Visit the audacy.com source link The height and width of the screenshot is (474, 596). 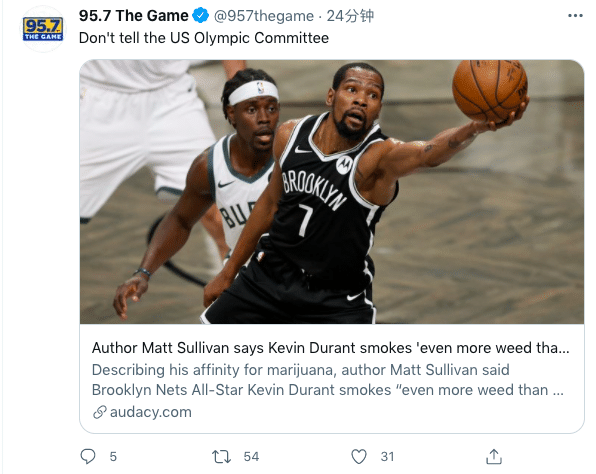click(x=151, y=412)
